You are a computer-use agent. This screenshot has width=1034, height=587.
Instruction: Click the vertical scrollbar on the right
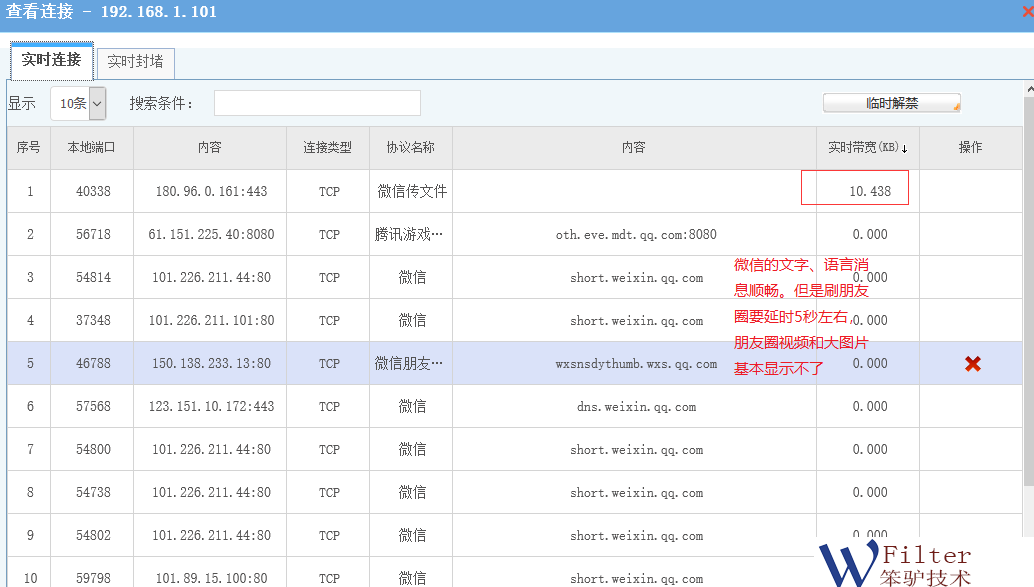(x=1028, y=300)
